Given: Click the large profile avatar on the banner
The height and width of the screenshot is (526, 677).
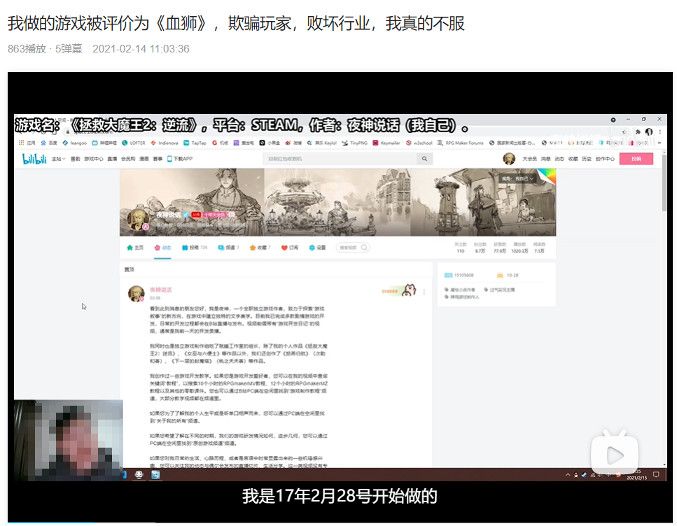Looking at the screenshot, I should tap(139, 220).
